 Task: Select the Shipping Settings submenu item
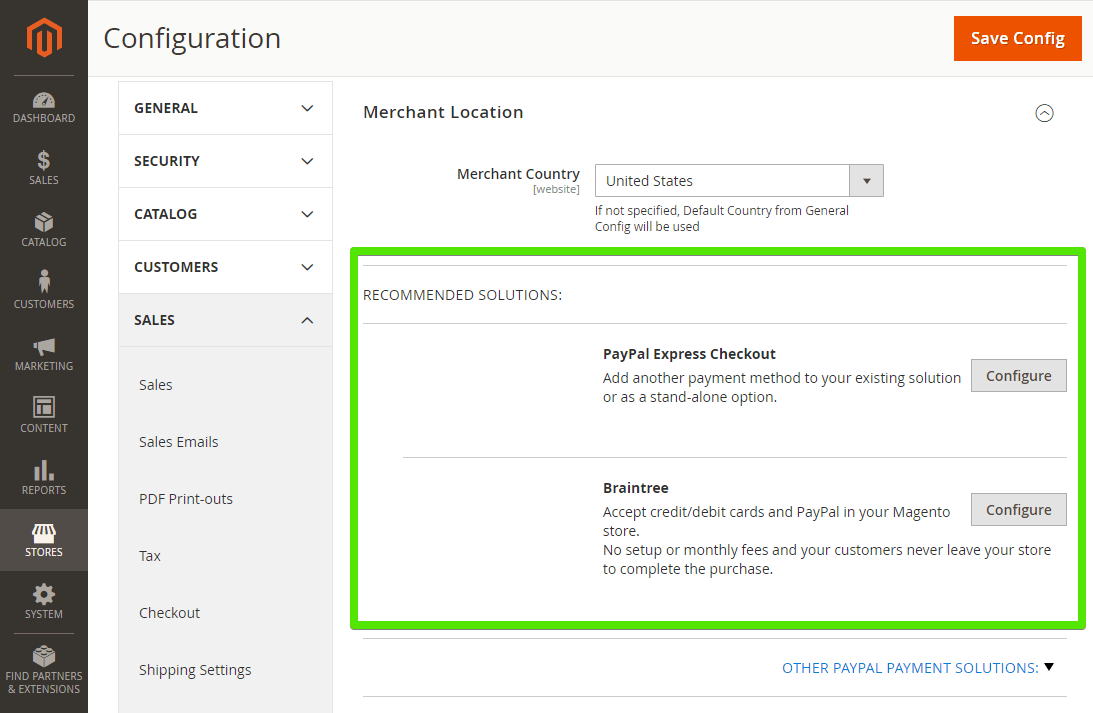click(x=195, y=670)
